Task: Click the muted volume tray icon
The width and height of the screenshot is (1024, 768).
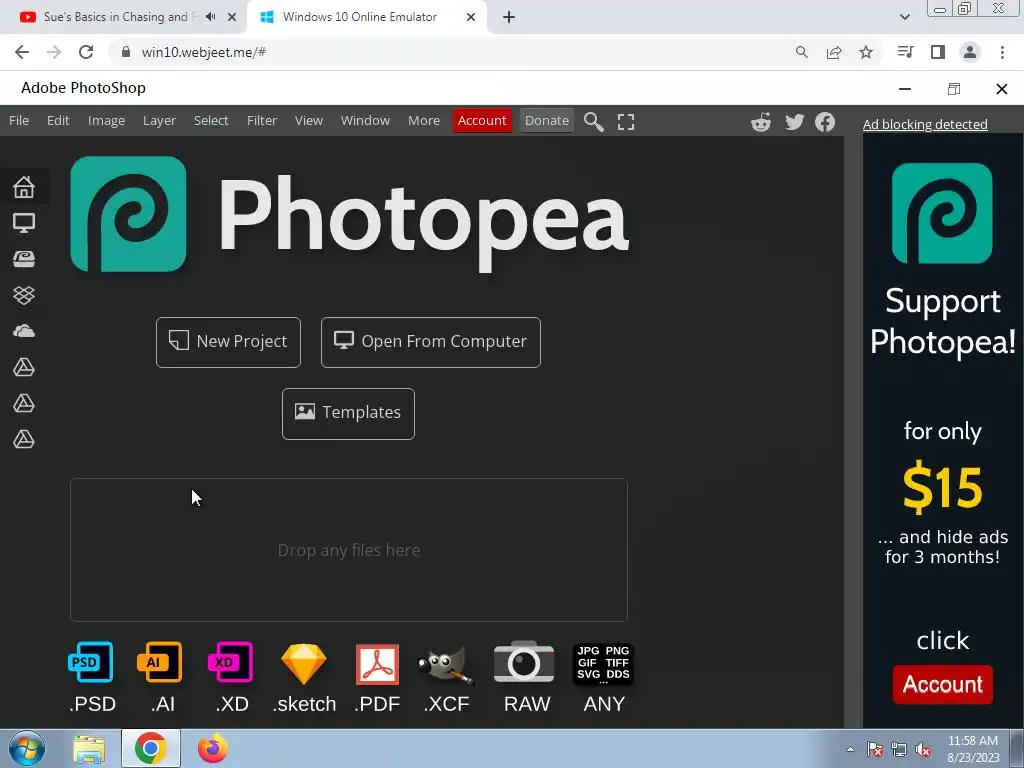Action: click(x=923, y=750)
